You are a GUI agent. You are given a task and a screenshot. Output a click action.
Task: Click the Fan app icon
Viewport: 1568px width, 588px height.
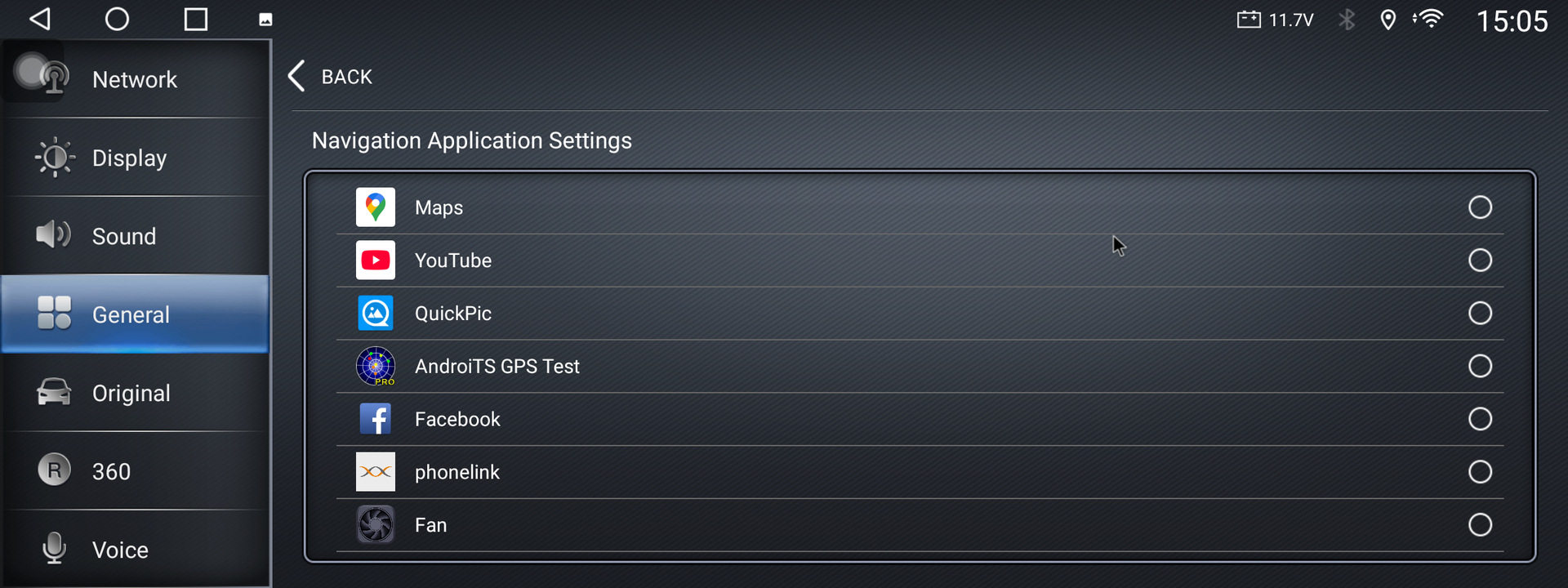click(x=375, y=524)
